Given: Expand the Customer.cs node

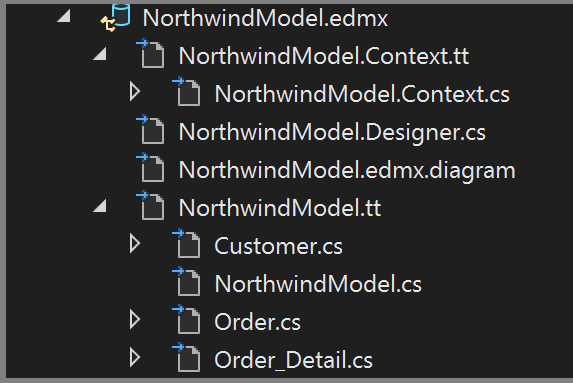Looking at the screenshot, I should click(135, 244).
